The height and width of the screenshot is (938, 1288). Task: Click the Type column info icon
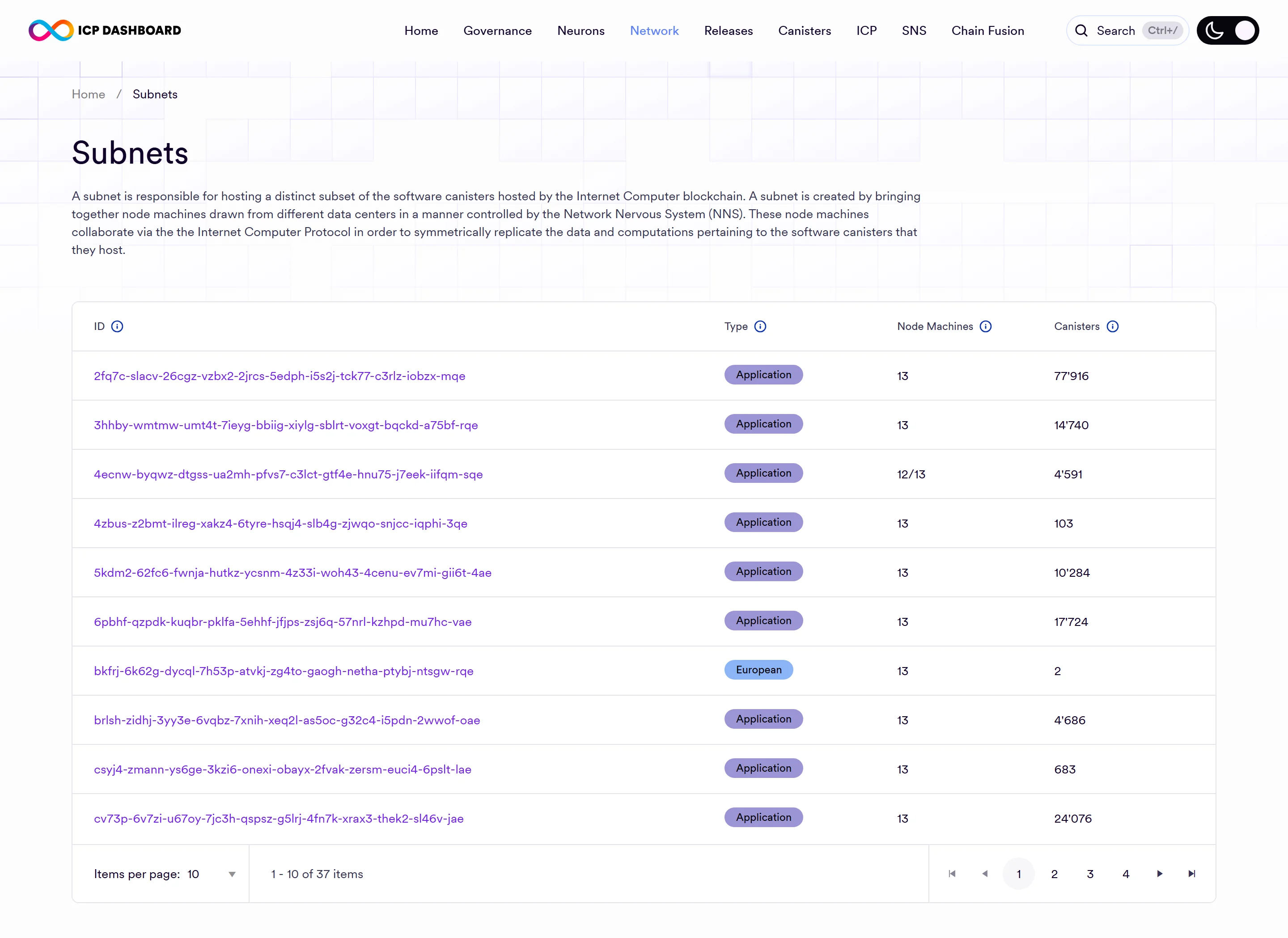[760, 326]
